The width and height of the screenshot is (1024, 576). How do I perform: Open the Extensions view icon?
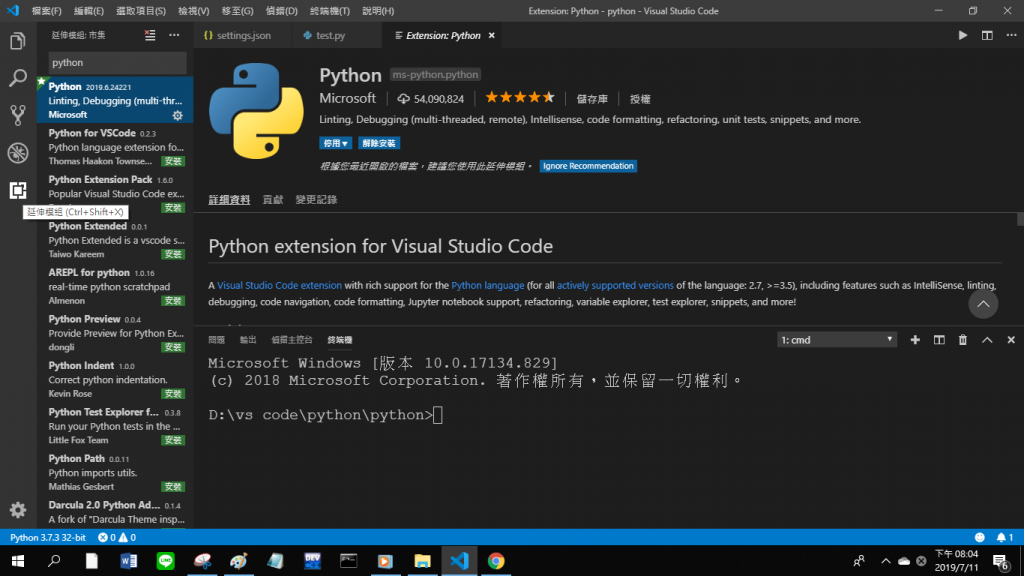click(x=18, y=190)
